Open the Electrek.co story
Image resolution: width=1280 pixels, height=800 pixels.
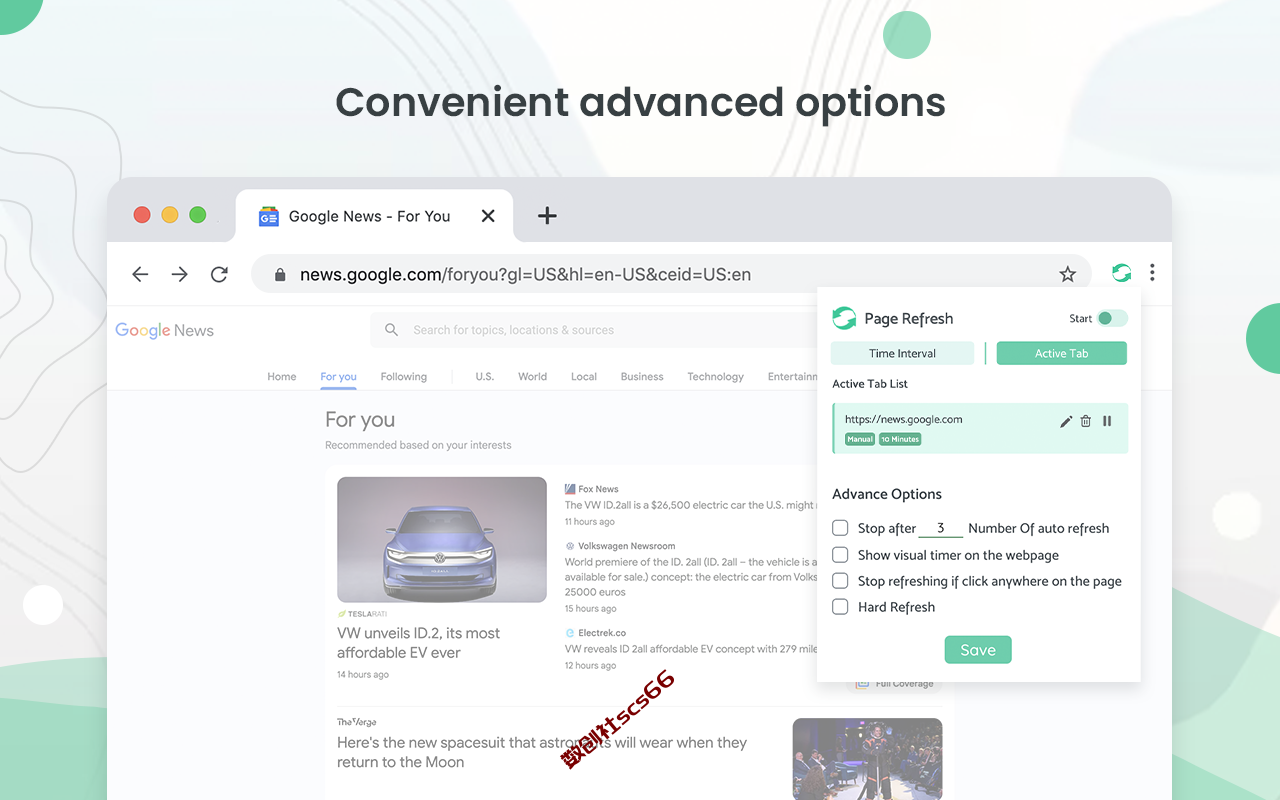click(x=689, y=649)
